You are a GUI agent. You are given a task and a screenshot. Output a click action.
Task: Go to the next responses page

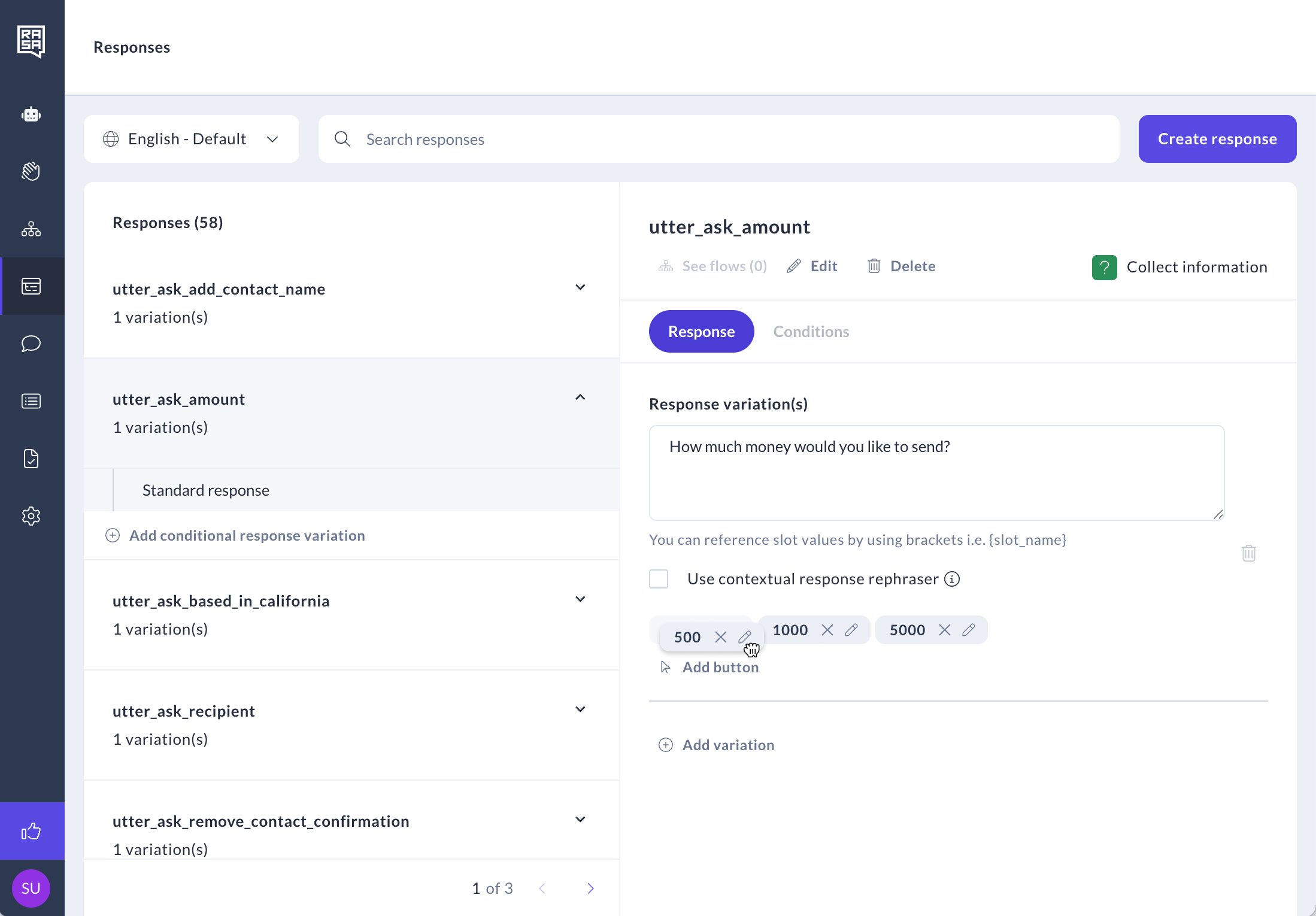[x=590, y=888]
